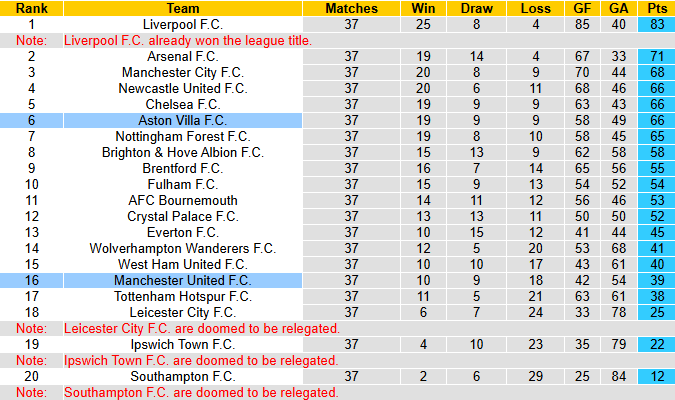Click the Pts column header
The width and height of the screenshot is (675, 400).
(x=657, y=8)
